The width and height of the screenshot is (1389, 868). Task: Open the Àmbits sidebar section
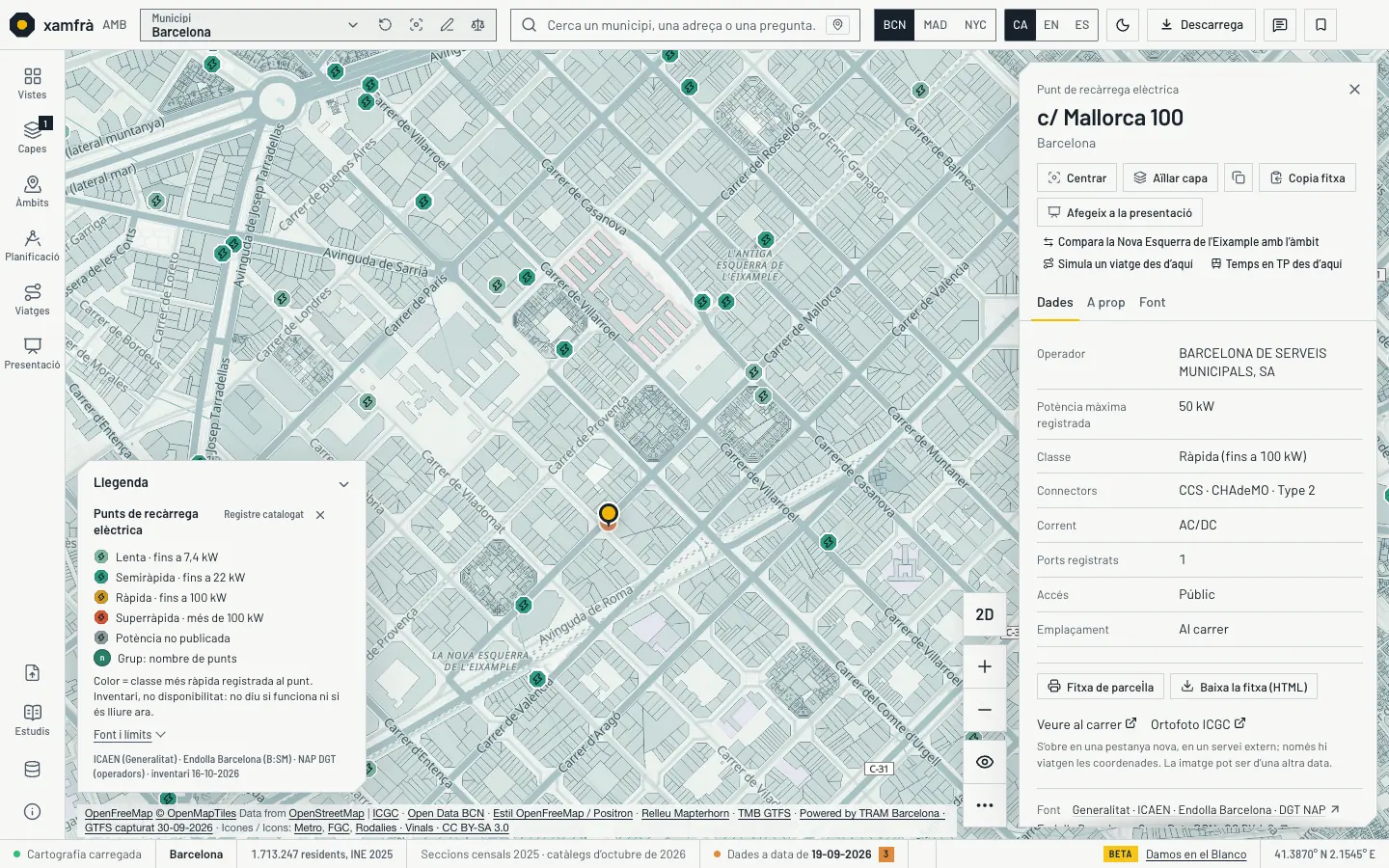click(32, 191)
